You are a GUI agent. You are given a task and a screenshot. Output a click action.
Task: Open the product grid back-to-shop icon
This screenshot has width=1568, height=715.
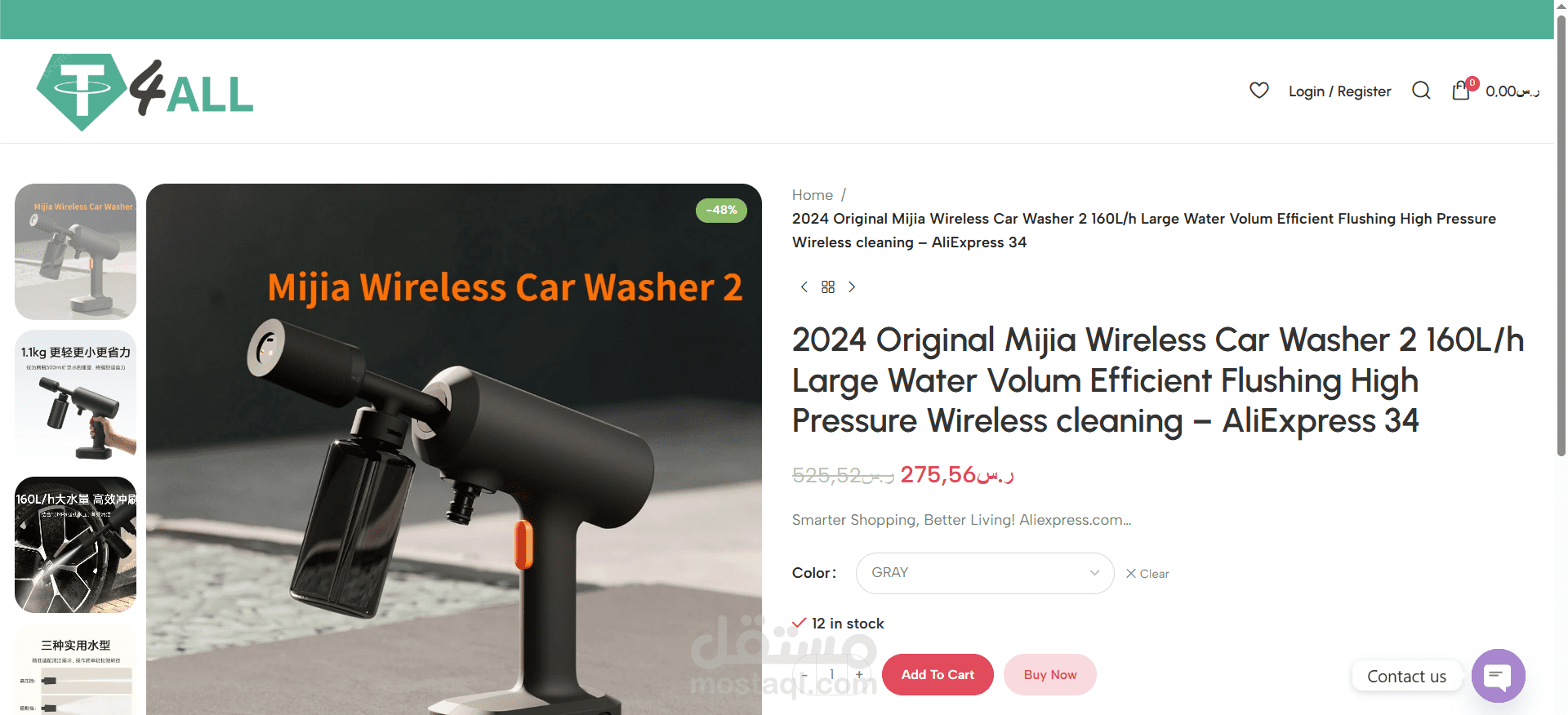(x=828, y=286)
